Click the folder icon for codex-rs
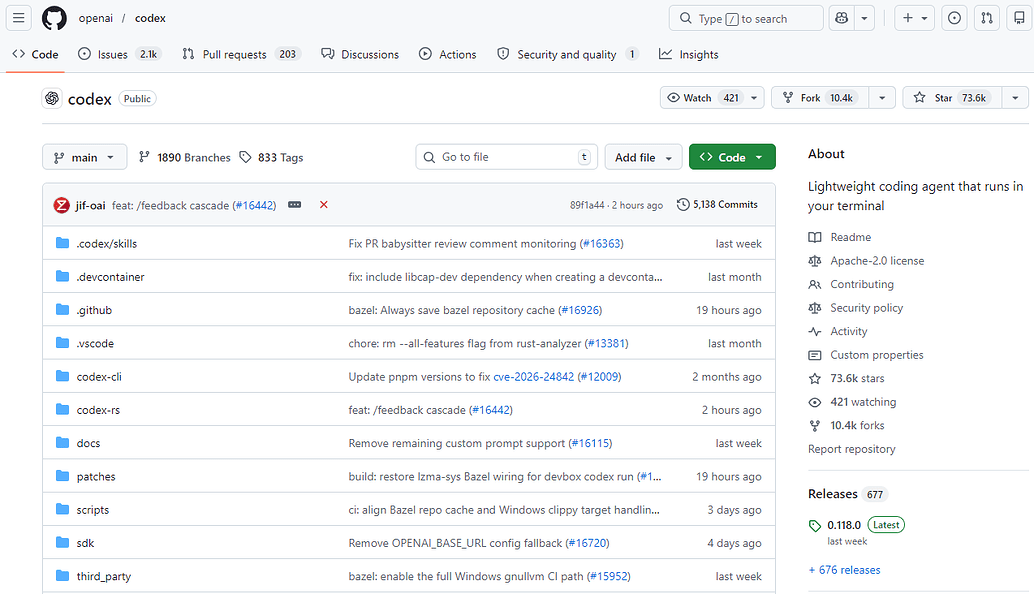The height and width of the screenshot is (594, 1034). (63, 409)
